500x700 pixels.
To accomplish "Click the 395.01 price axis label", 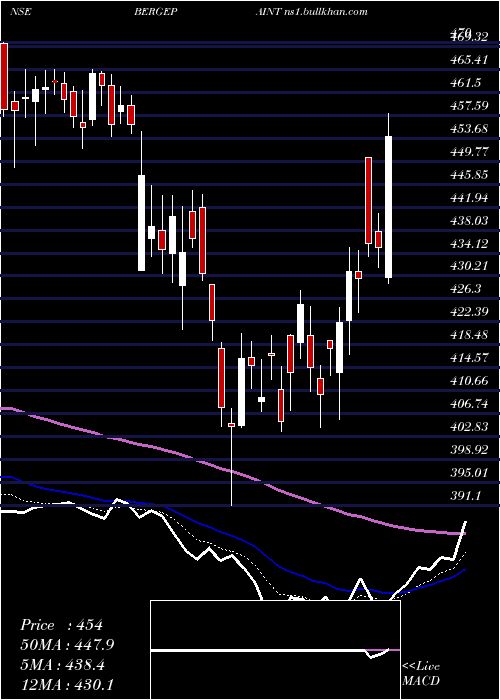I will (469, 473).
